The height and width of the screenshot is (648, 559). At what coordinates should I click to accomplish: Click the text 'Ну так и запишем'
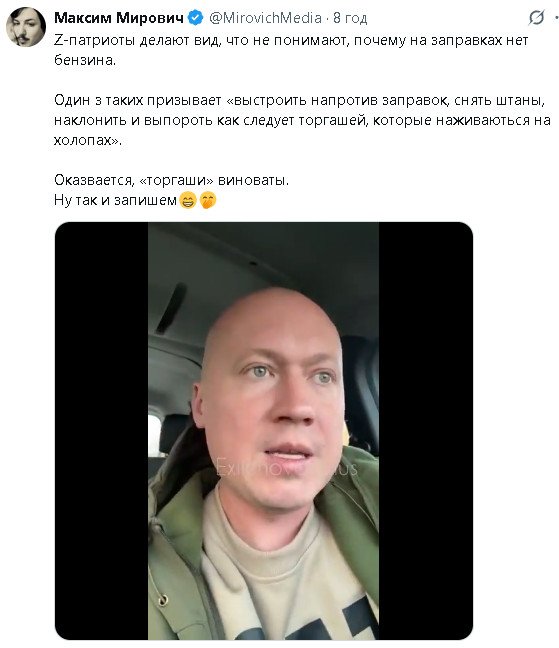click(115, 200)
